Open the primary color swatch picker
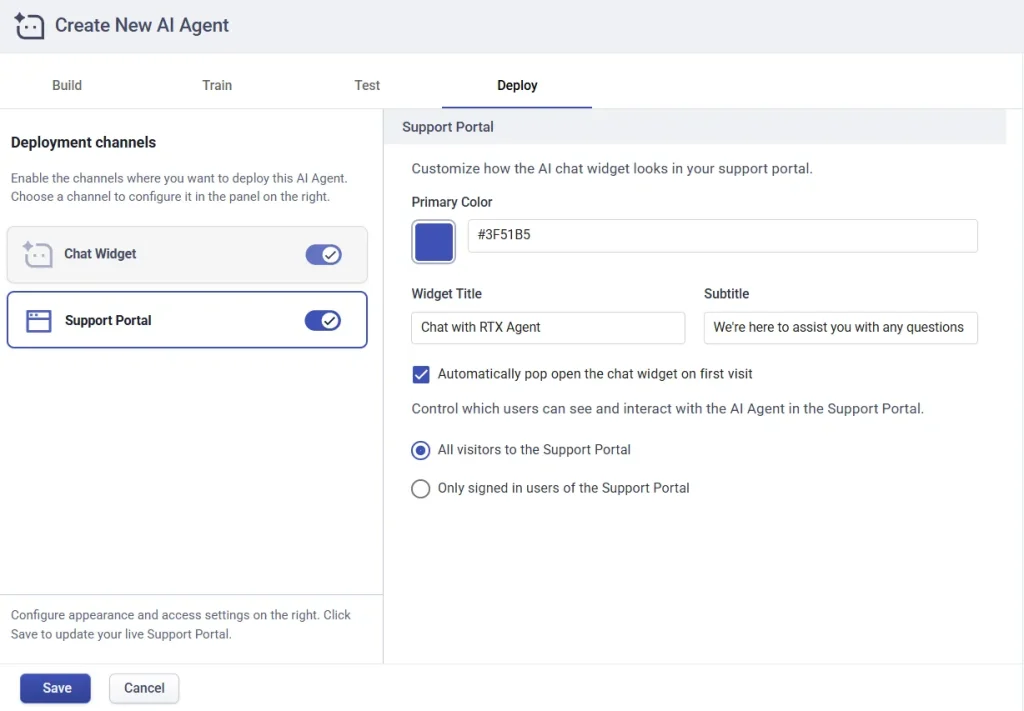This screenshot has width=1024, height=711. 433,241
